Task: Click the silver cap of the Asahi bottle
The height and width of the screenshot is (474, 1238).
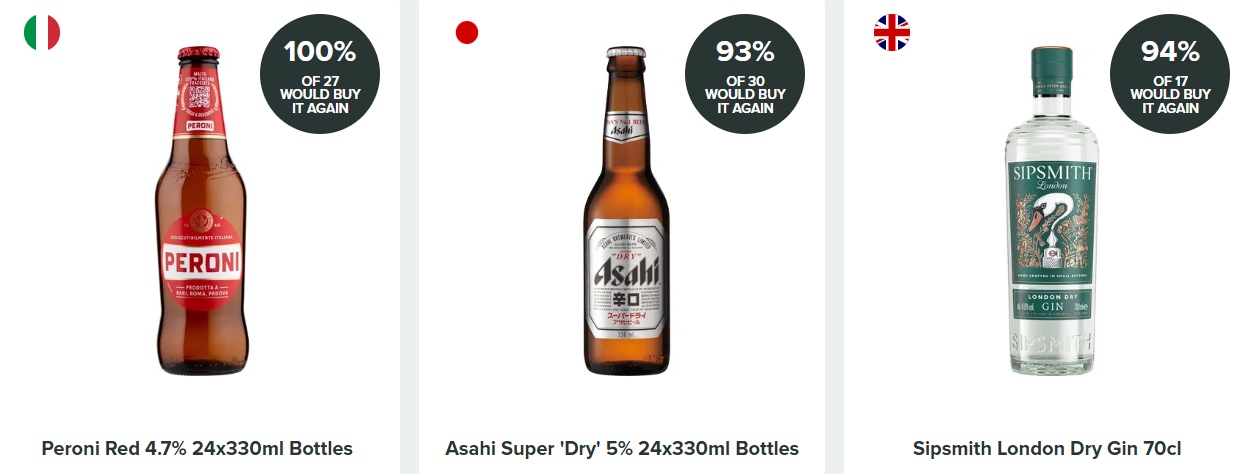Action: [625, 52]
